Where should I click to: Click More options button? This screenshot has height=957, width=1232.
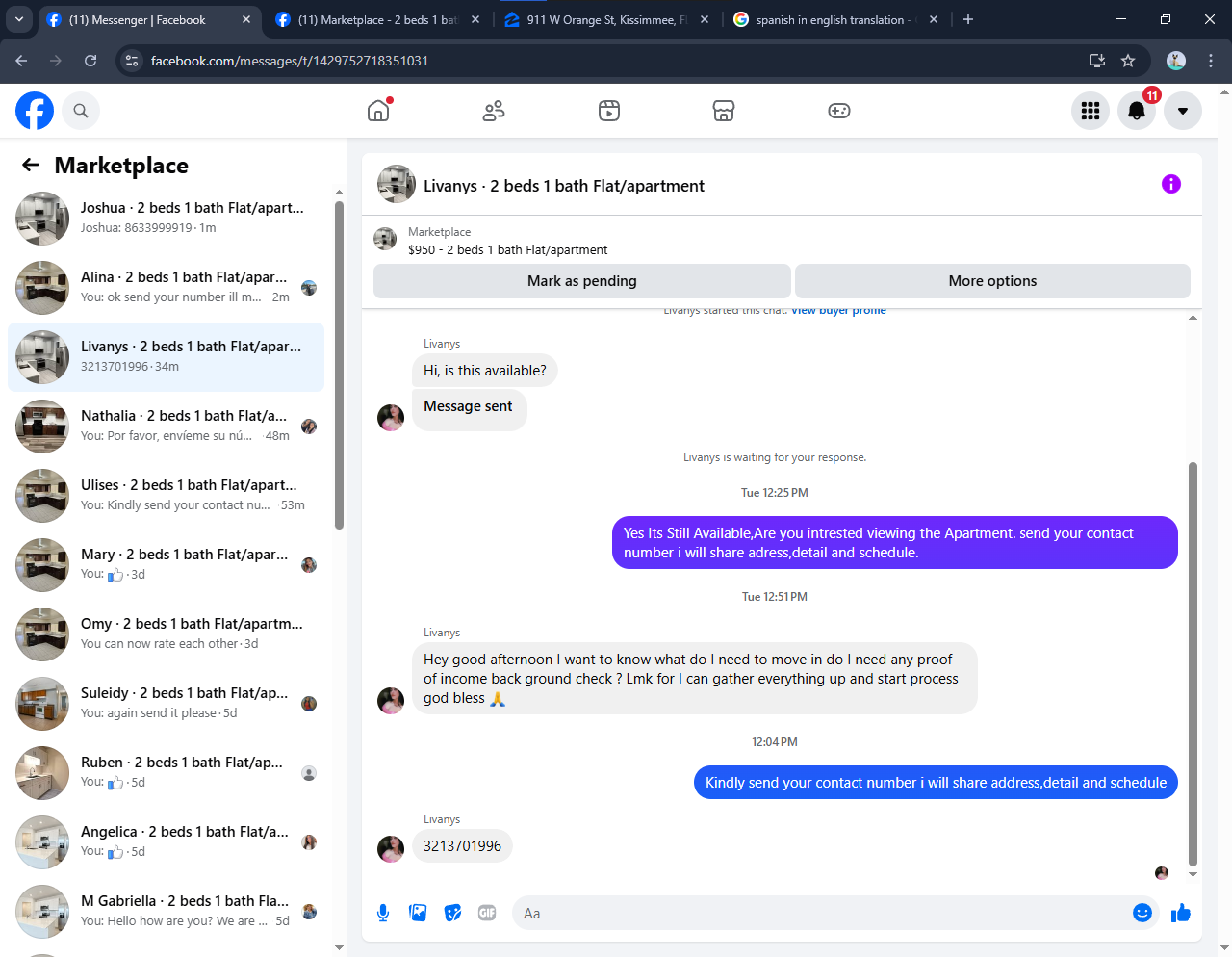click(x=992, y=281)
